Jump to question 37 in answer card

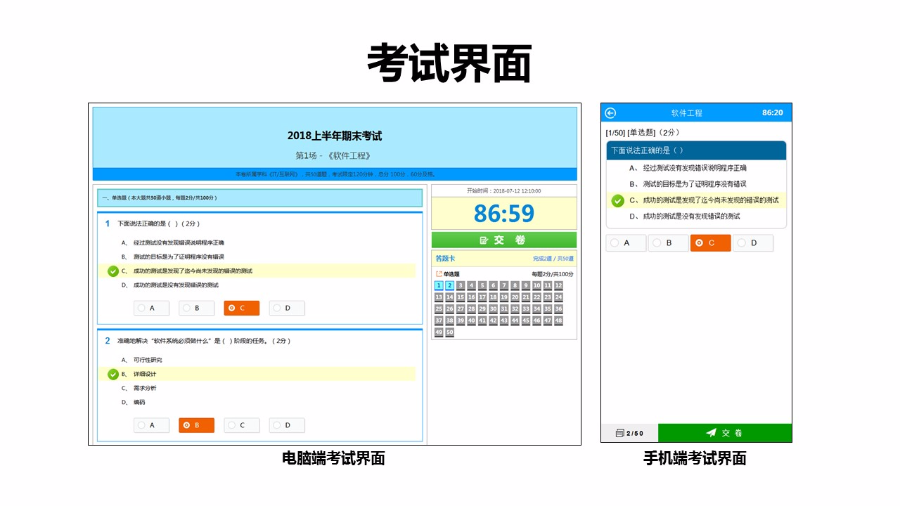[439, 321]
